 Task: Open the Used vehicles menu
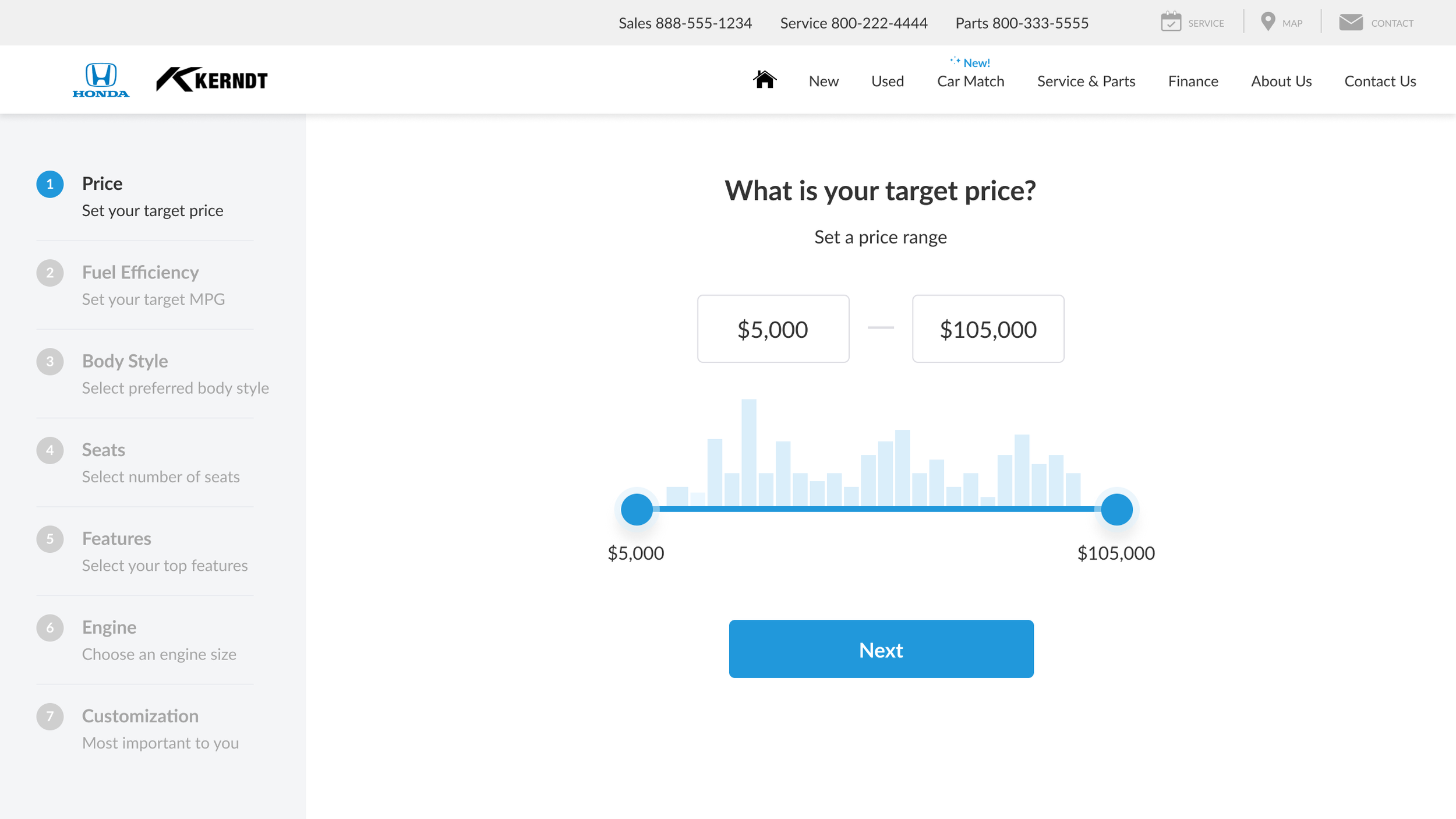click(x=887, y=81)
